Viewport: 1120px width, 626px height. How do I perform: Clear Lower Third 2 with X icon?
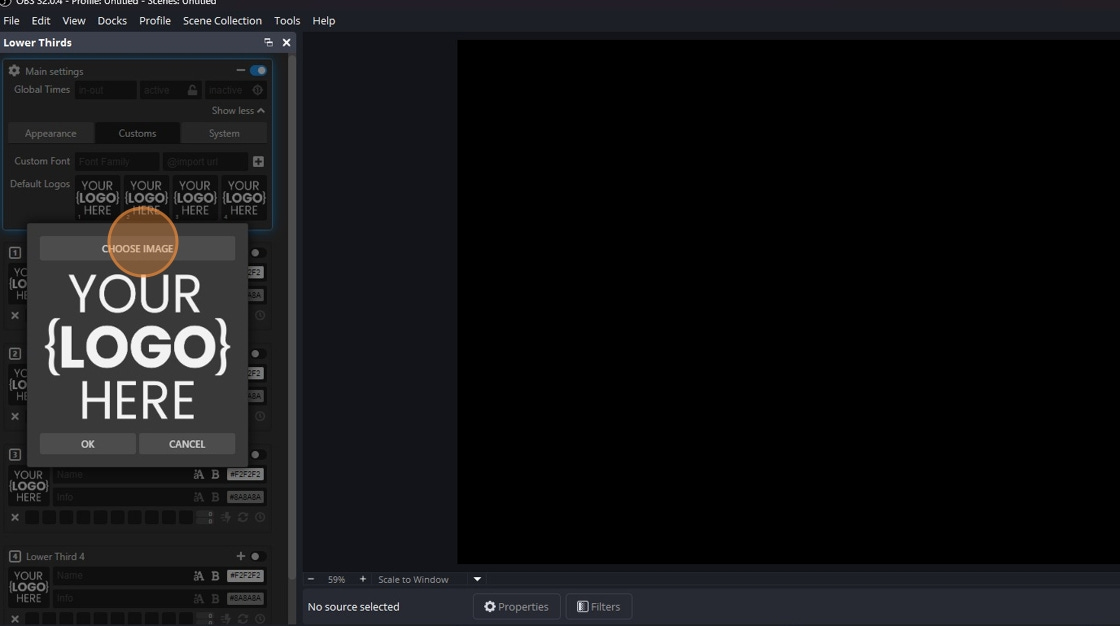[15, 416]
